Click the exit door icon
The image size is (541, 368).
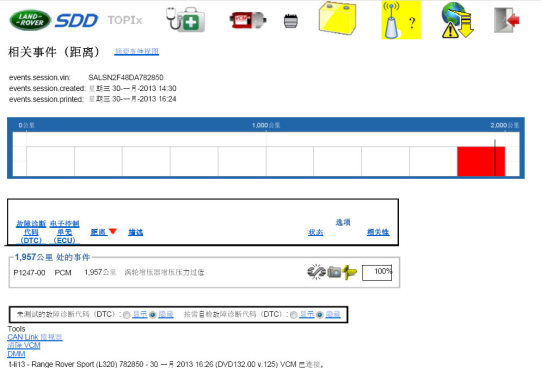point(507,20)
